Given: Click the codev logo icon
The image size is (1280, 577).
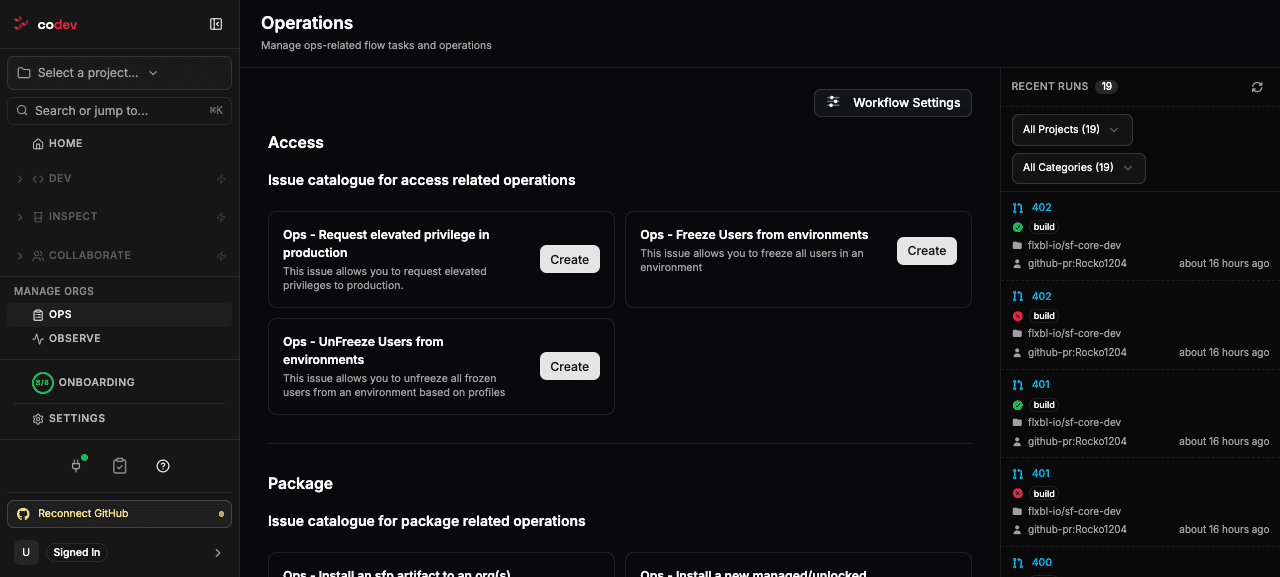Looking at the screenshot, I should pyautogui.click(x=21, y=24).
